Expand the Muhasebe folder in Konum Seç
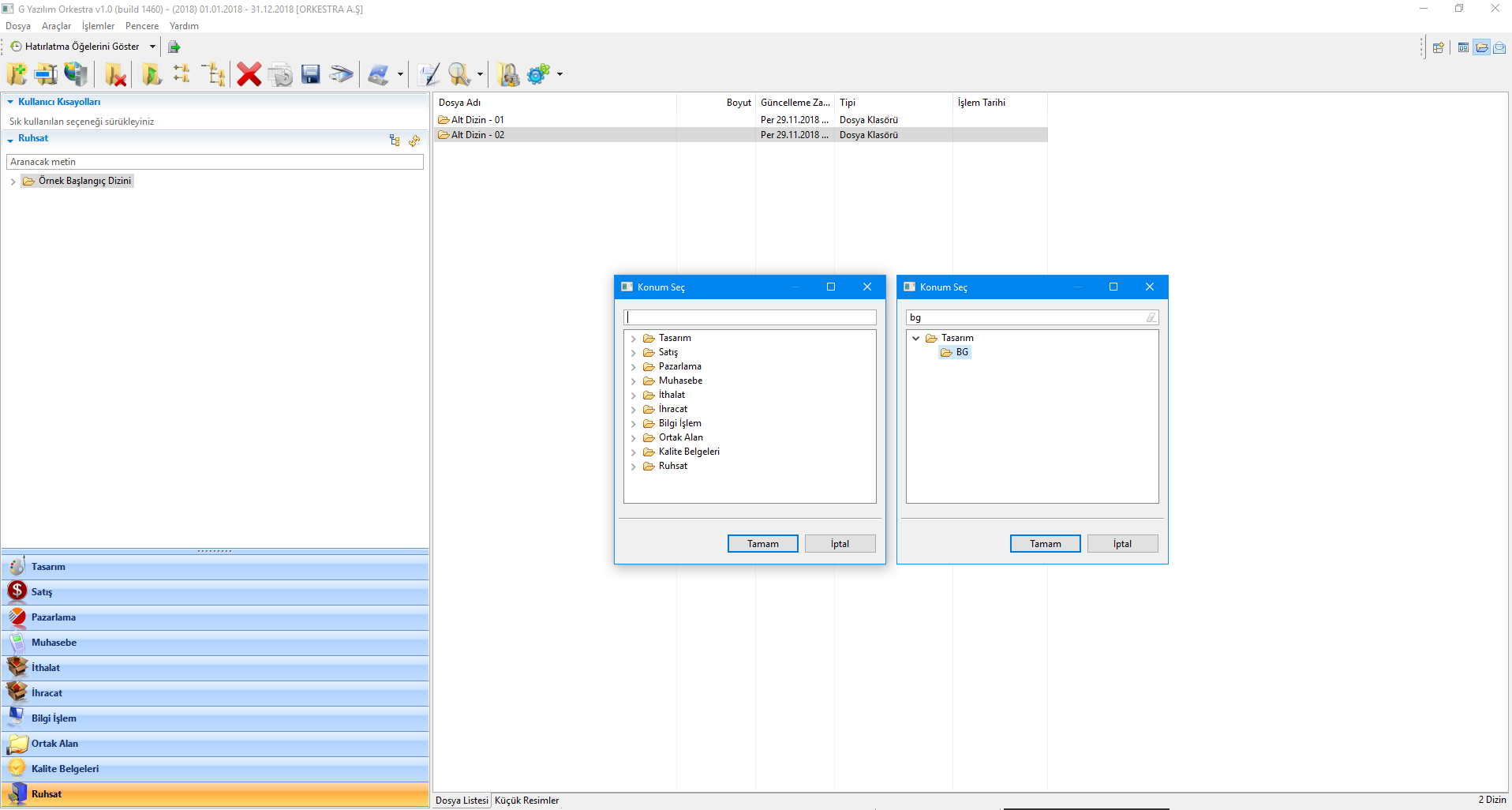1512x810 pixels. click(633, 381)
